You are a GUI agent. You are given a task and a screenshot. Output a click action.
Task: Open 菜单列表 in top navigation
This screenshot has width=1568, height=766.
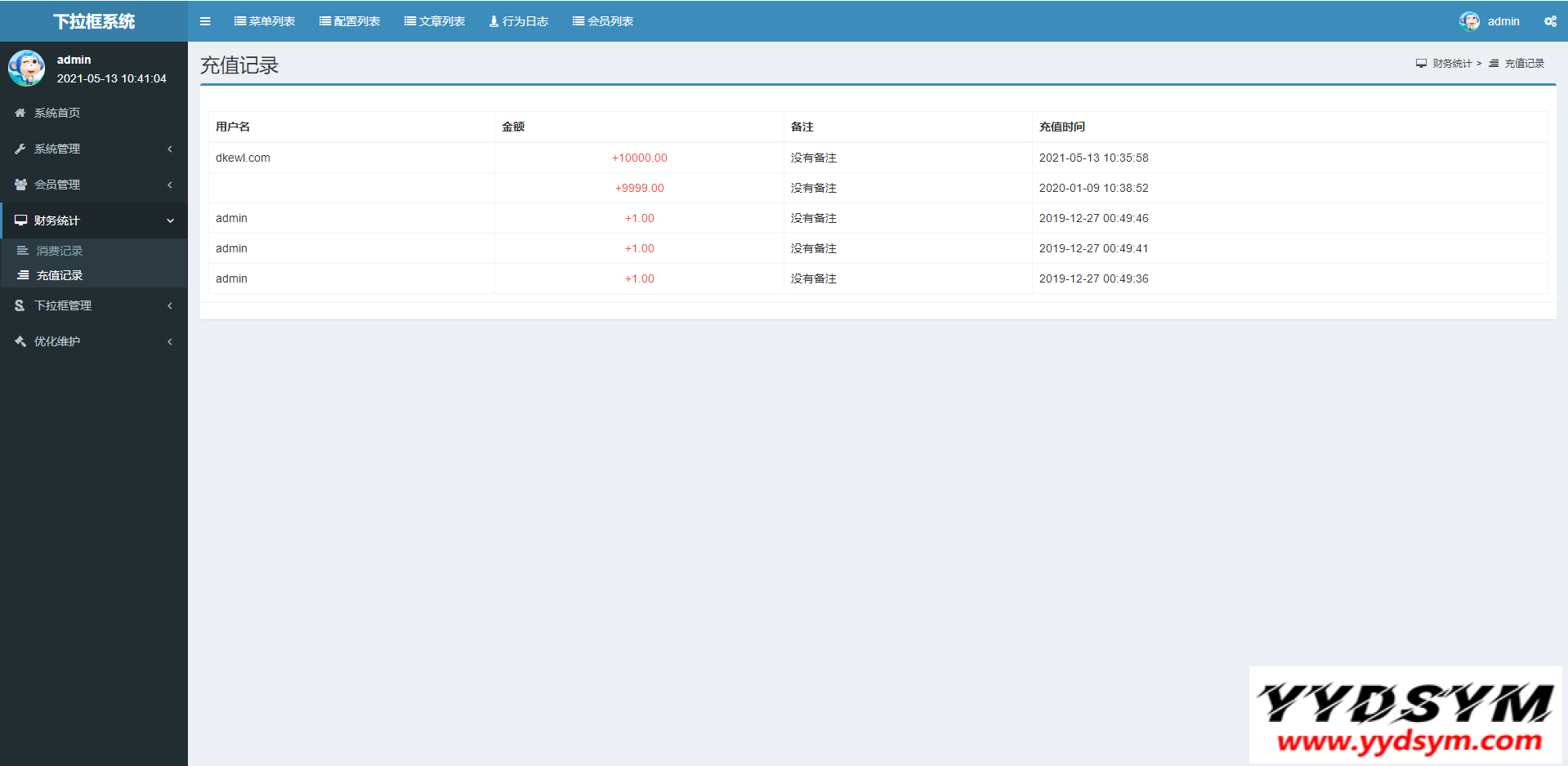[x=265, y=21]
